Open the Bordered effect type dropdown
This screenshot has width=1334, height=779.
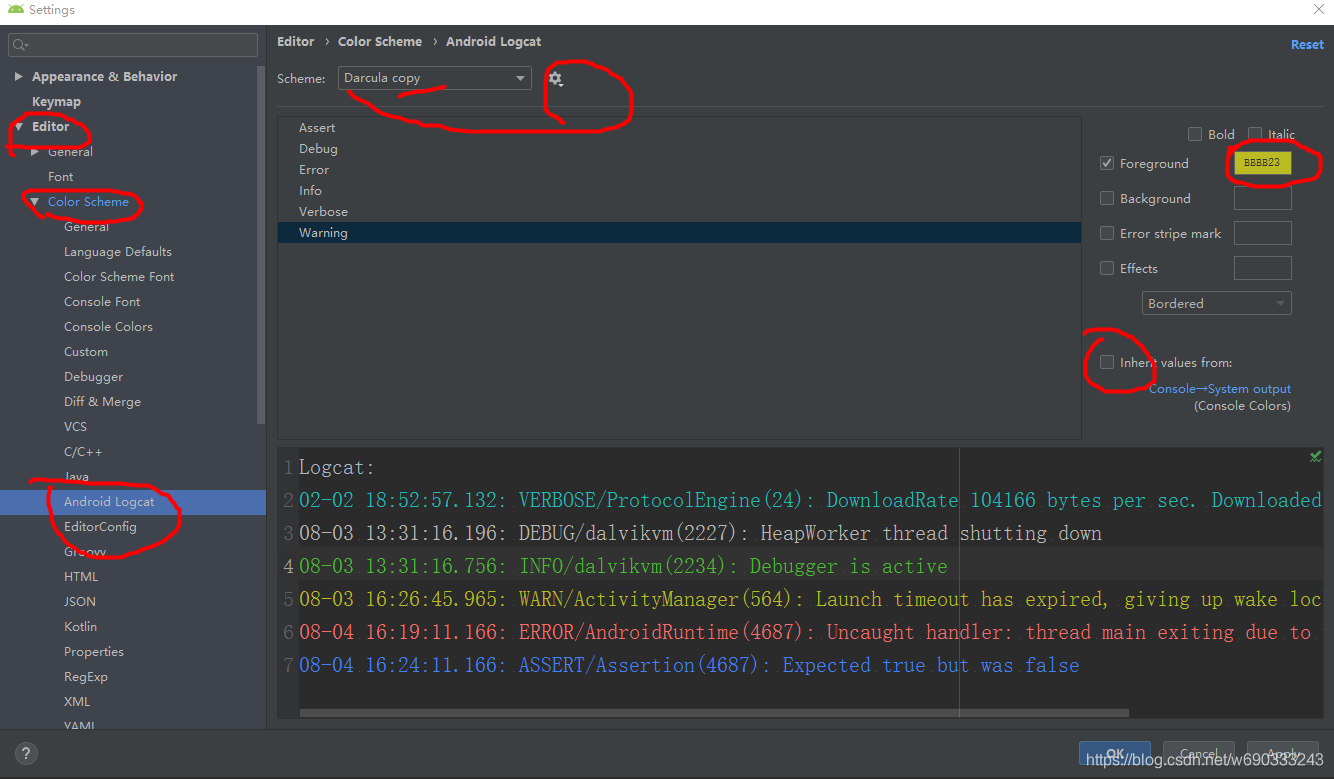pos(1217,303)
